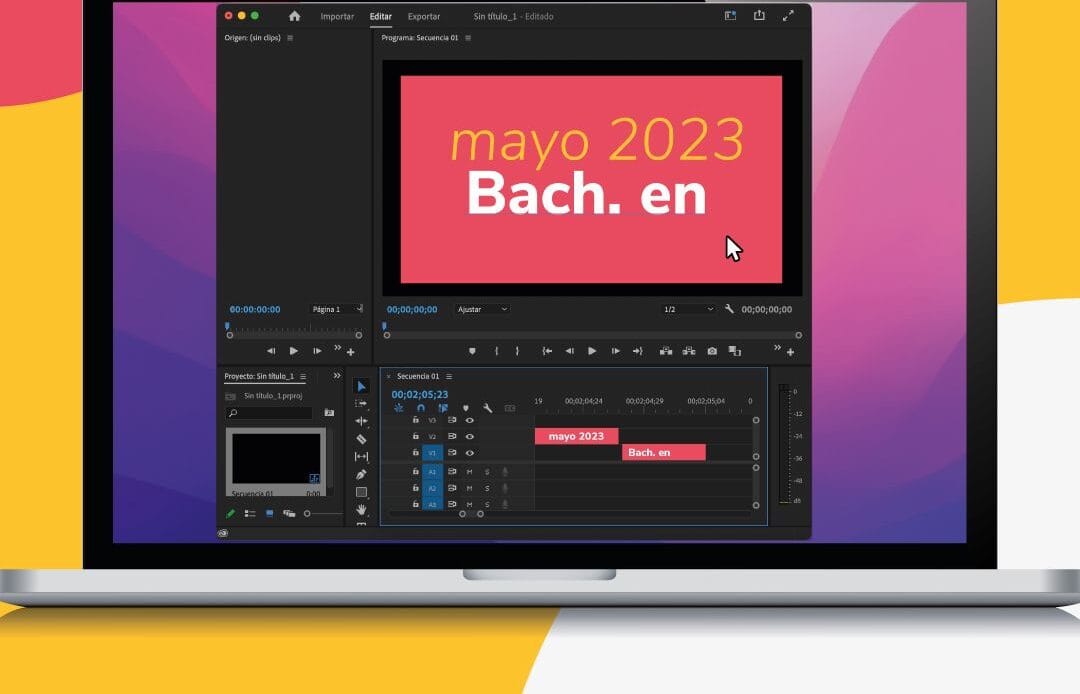The image size is (1080, 694).
Task: Open timeline display settings wrench
Action: point(488,408)
